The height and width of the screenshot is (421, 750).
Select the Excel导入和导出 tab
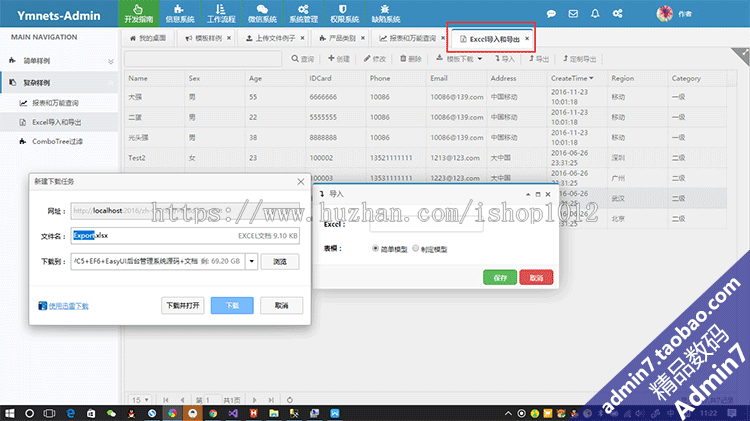[490, 39]
